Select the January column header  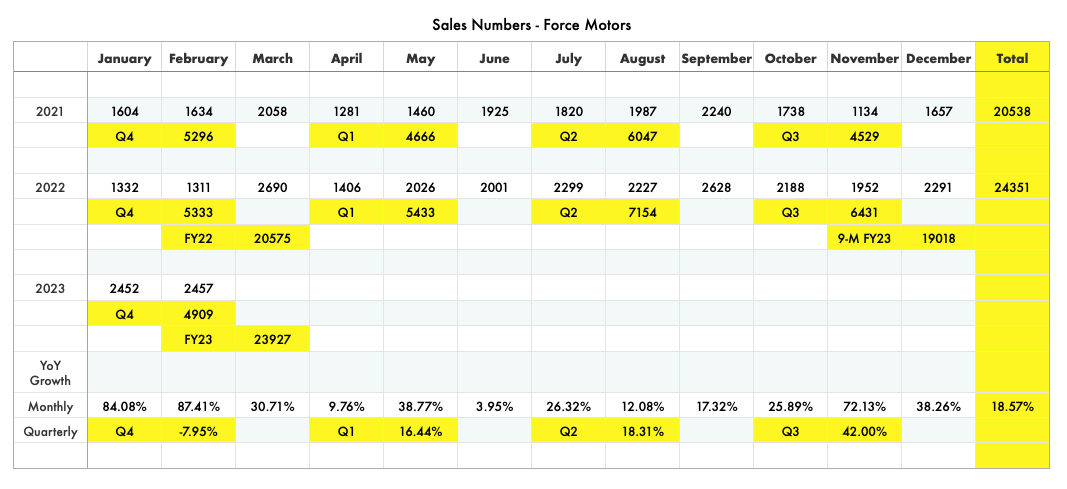[125, 59]
